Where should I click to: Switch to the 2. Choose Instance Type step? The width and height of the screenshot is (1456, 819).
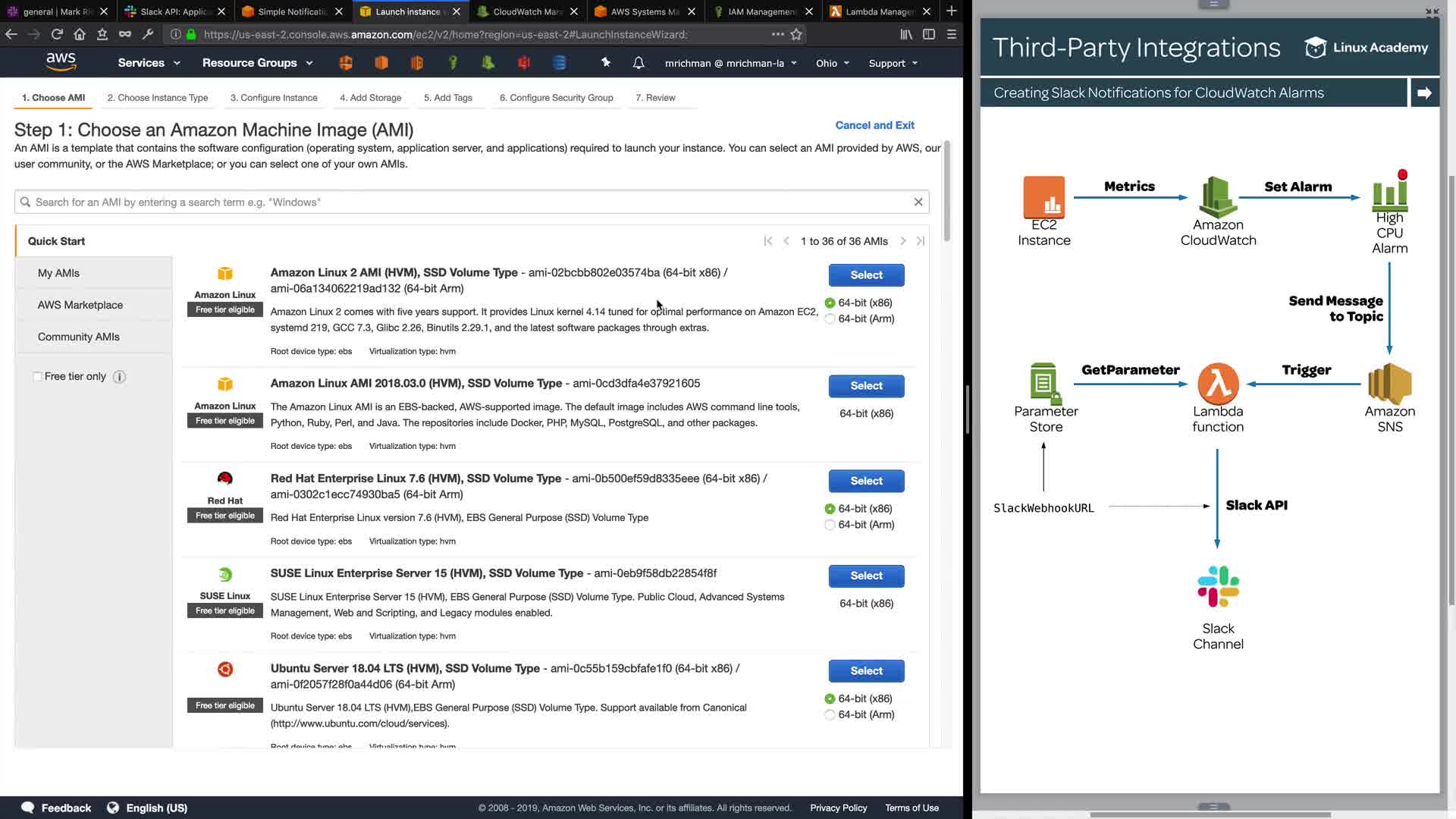pyautogui.click(x=157, y=98)
